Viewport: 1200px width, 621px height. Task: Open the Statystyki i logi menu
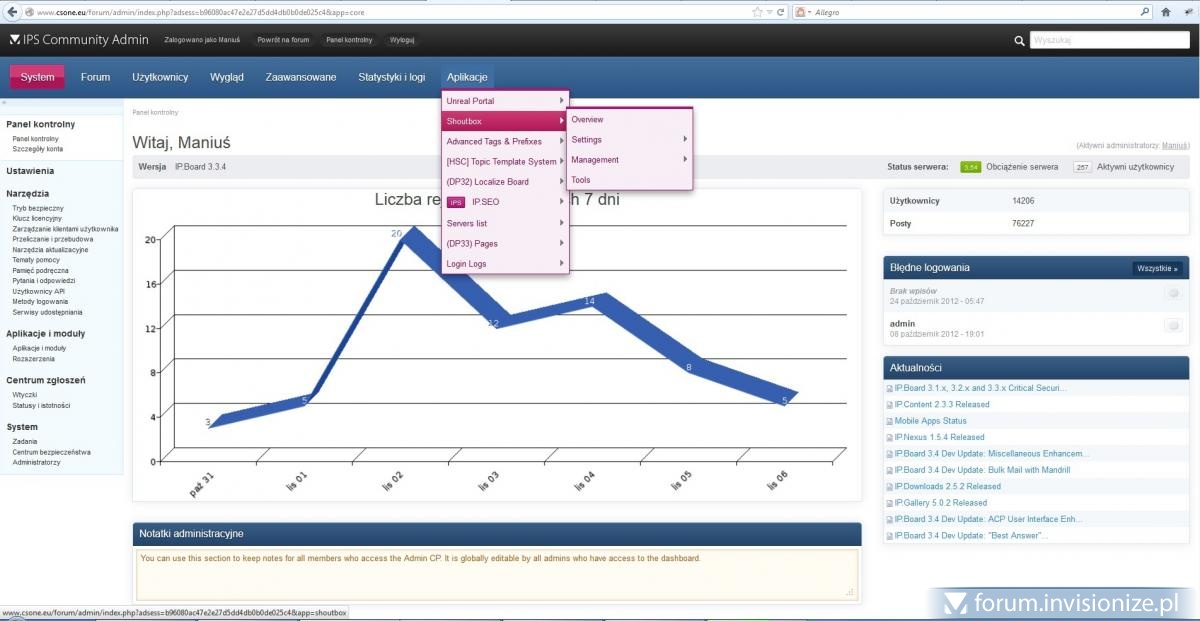pyautogui.click(x=391, y=77)
